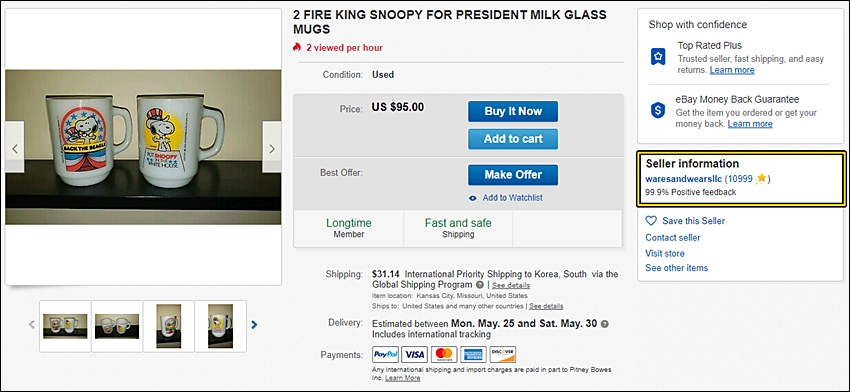
Task: Click Add to cart button
Action: (513, 139)
